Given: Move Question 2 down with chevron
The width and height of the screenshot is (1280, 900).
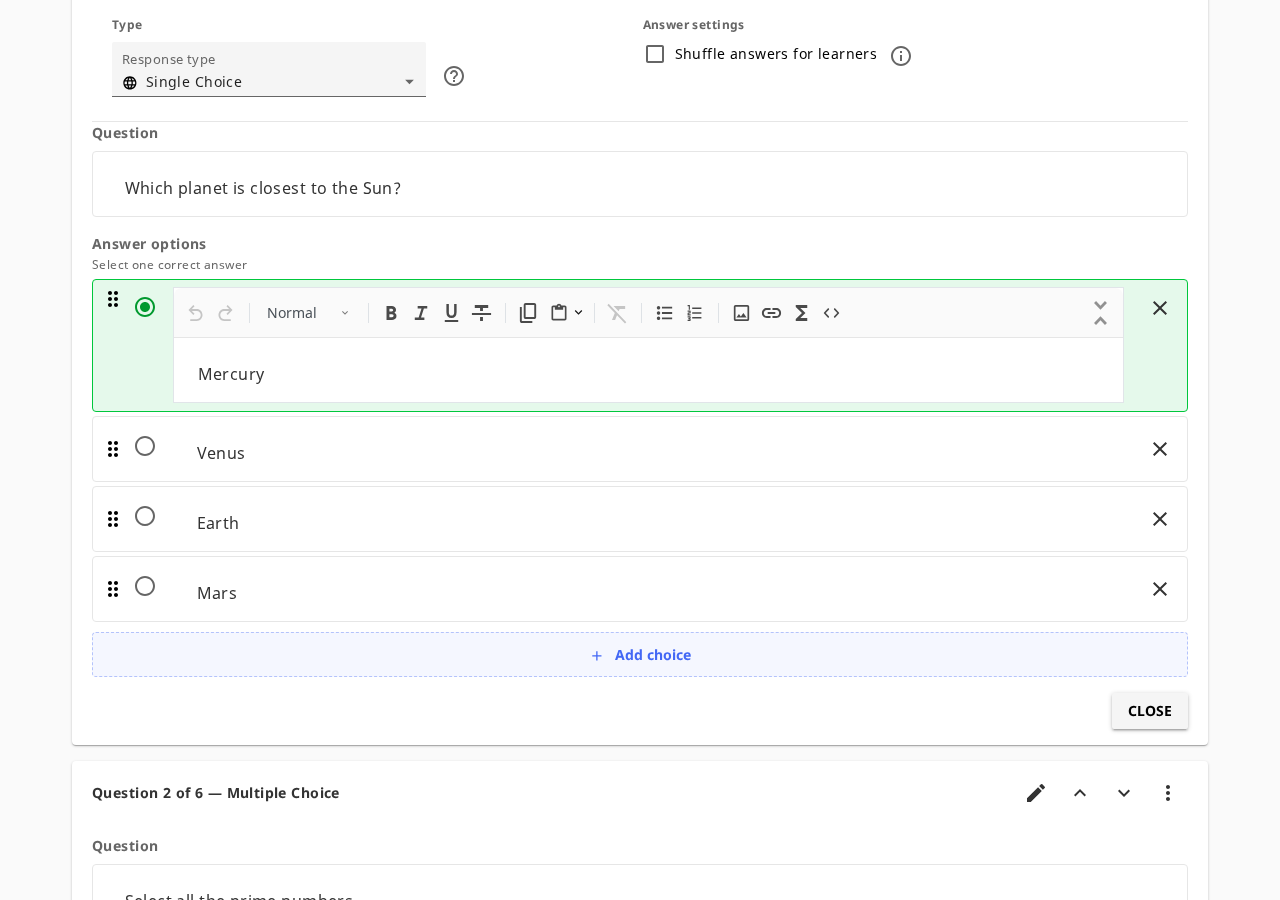Looking at the screenshot, I should tap(1124, 793).
